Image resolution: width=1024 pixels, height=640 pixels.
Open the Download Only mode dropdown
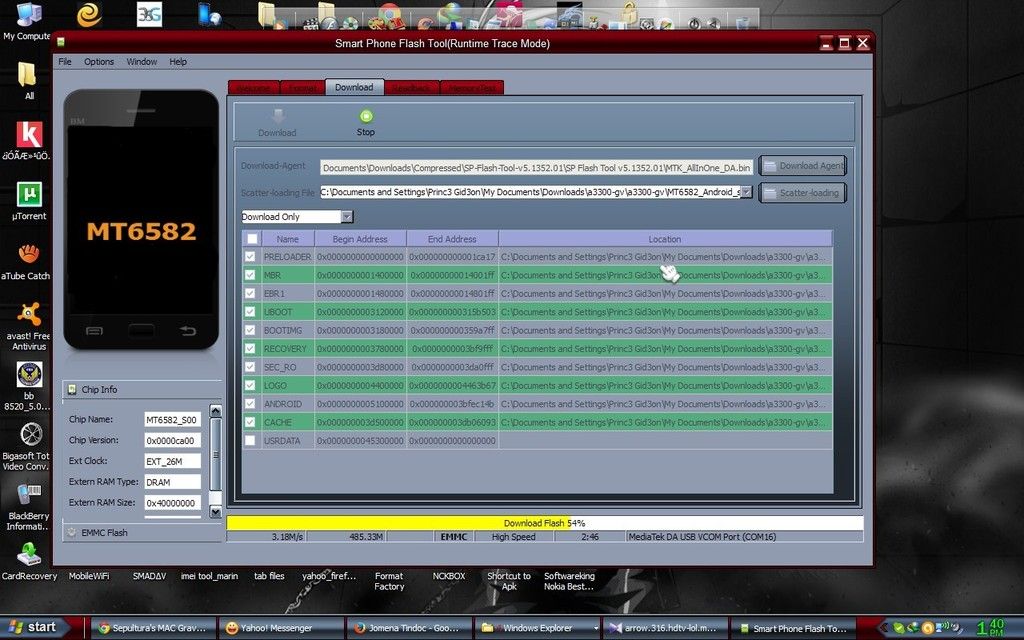click(347, 217)
